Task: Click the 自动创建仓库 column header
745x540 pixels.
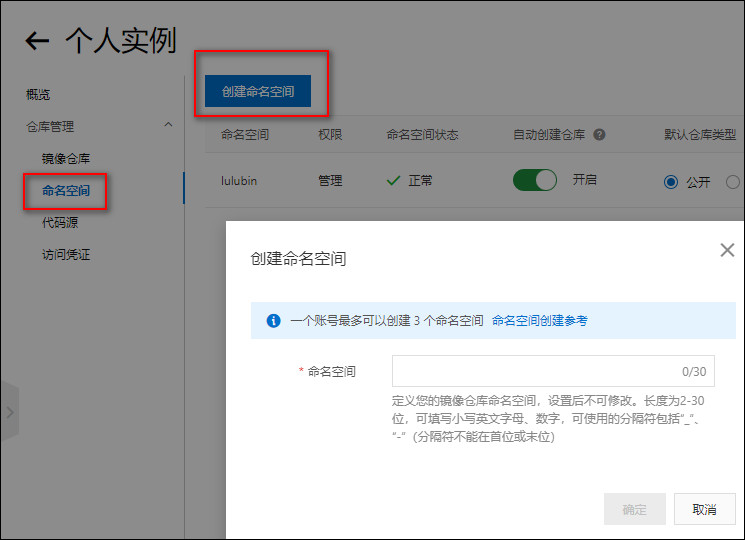Action: click(549, 135)
